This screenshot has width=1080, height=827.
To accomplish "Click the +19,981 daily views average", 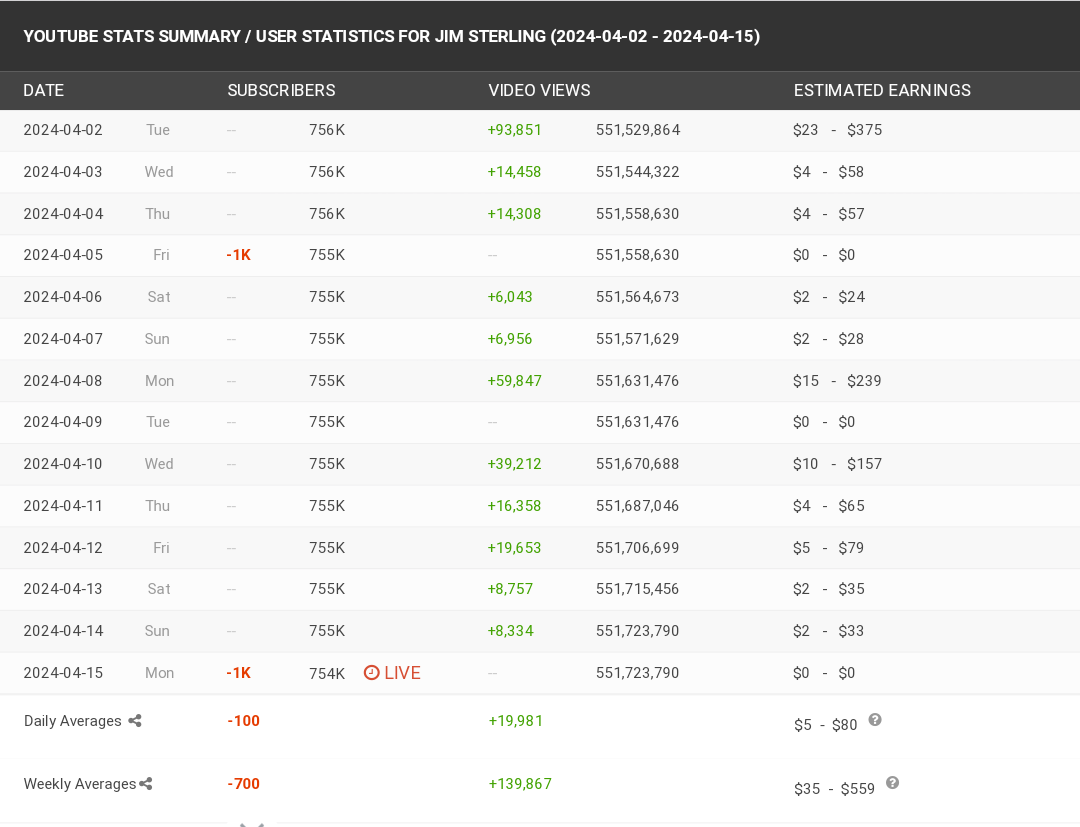I will click(x=516, y=721).
